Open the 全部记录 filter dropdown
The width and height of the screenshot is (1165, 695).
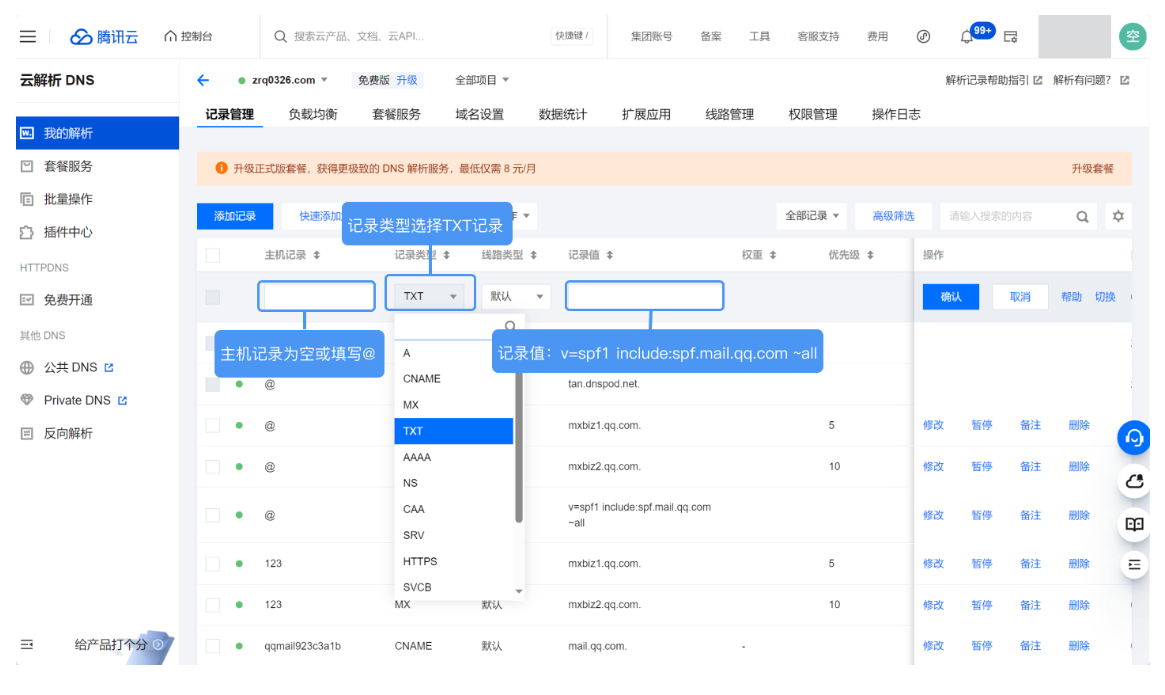point(812,216)
